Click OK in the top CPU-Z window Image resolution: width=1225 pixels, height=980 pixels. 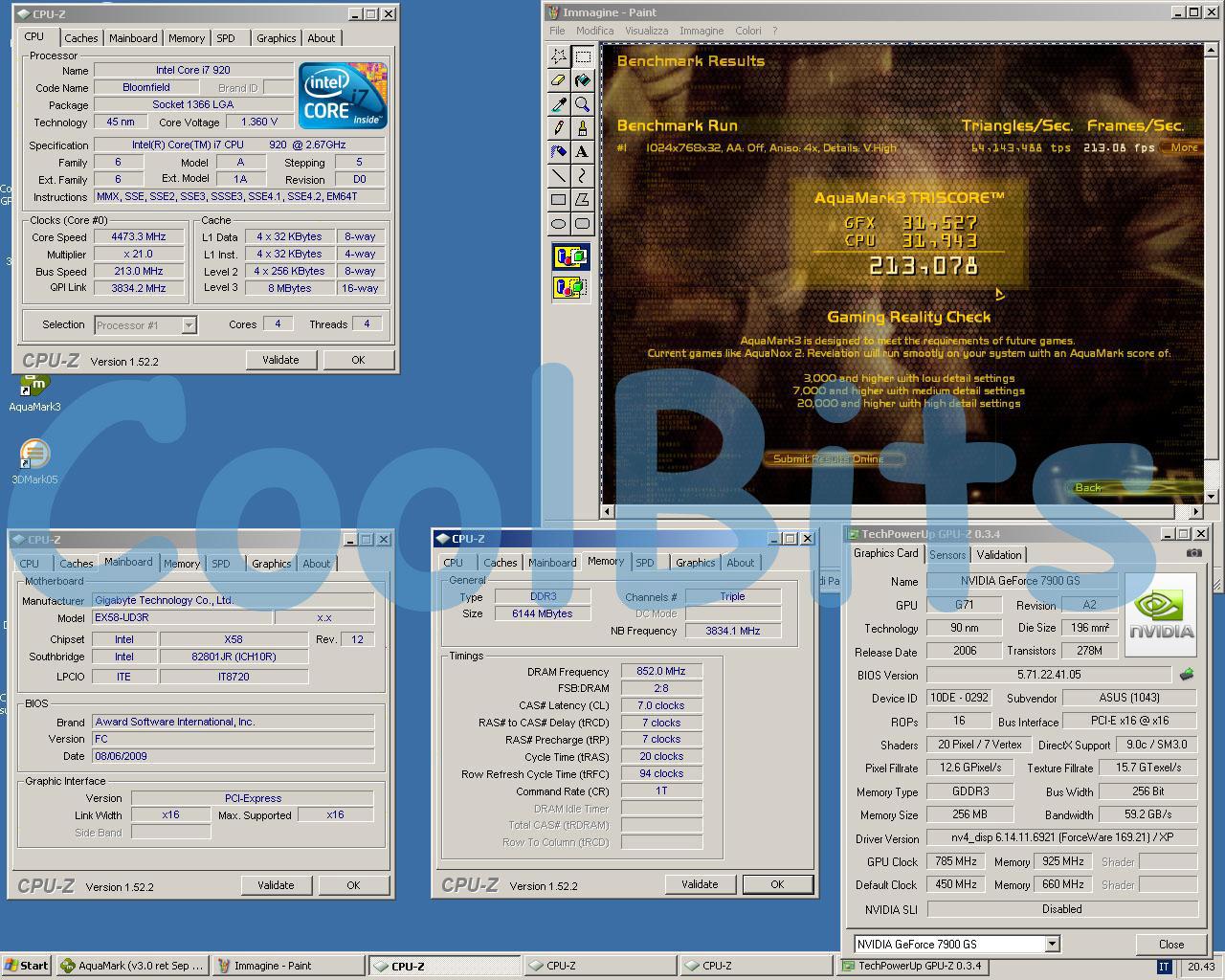pyautogui.click(x=358, y=360)
